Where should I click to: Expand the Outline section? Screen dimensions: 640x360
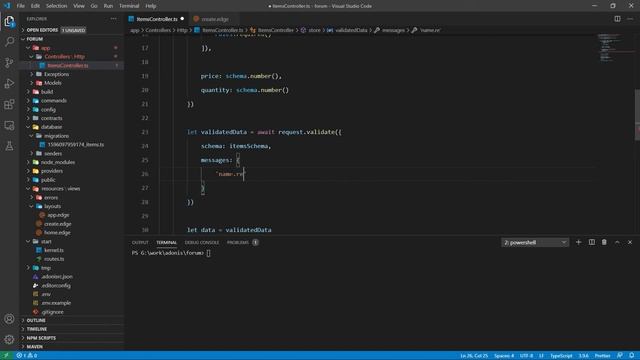36,320
